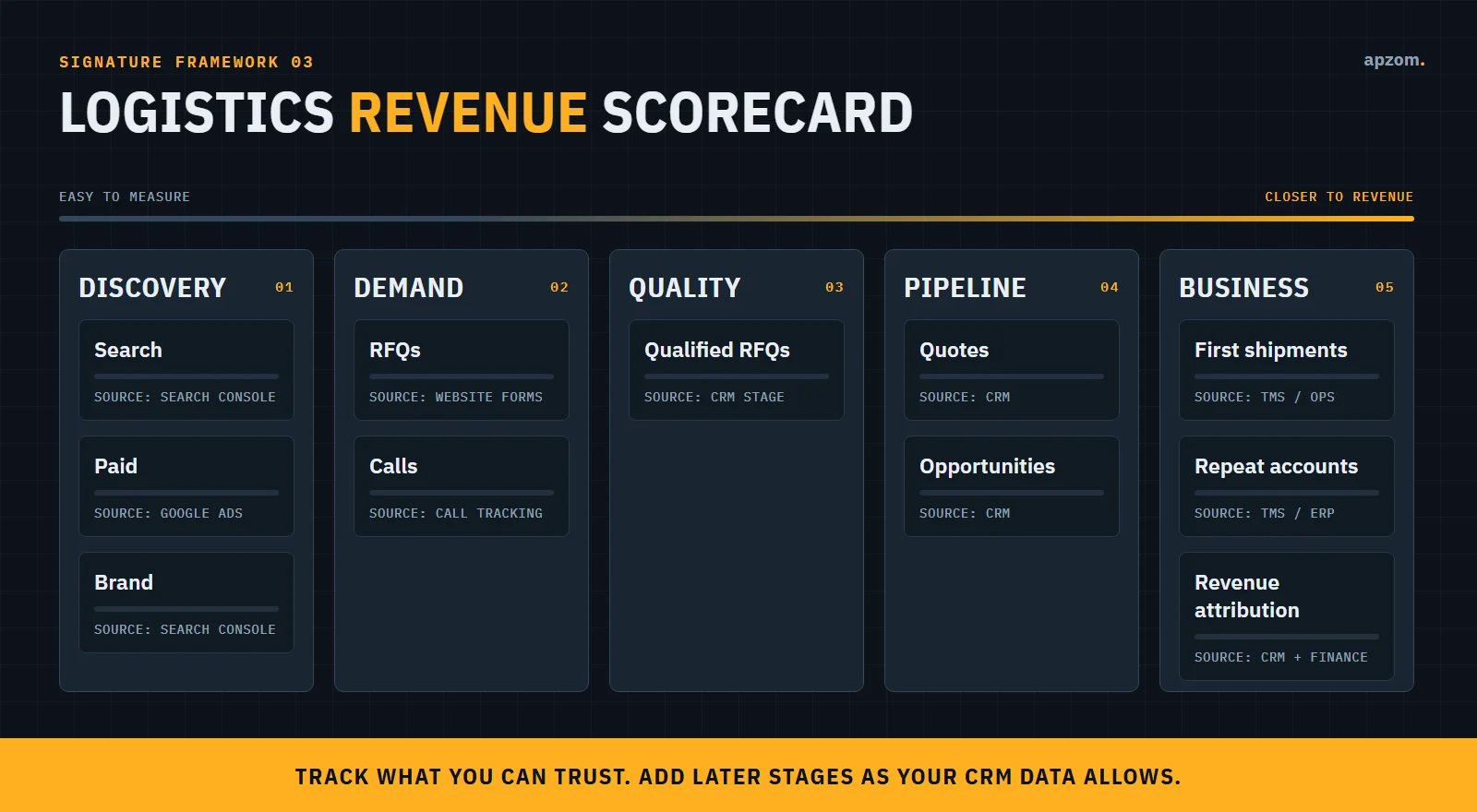Select the 'SOURCE: TMS / ERP' line

point(1265,513)
